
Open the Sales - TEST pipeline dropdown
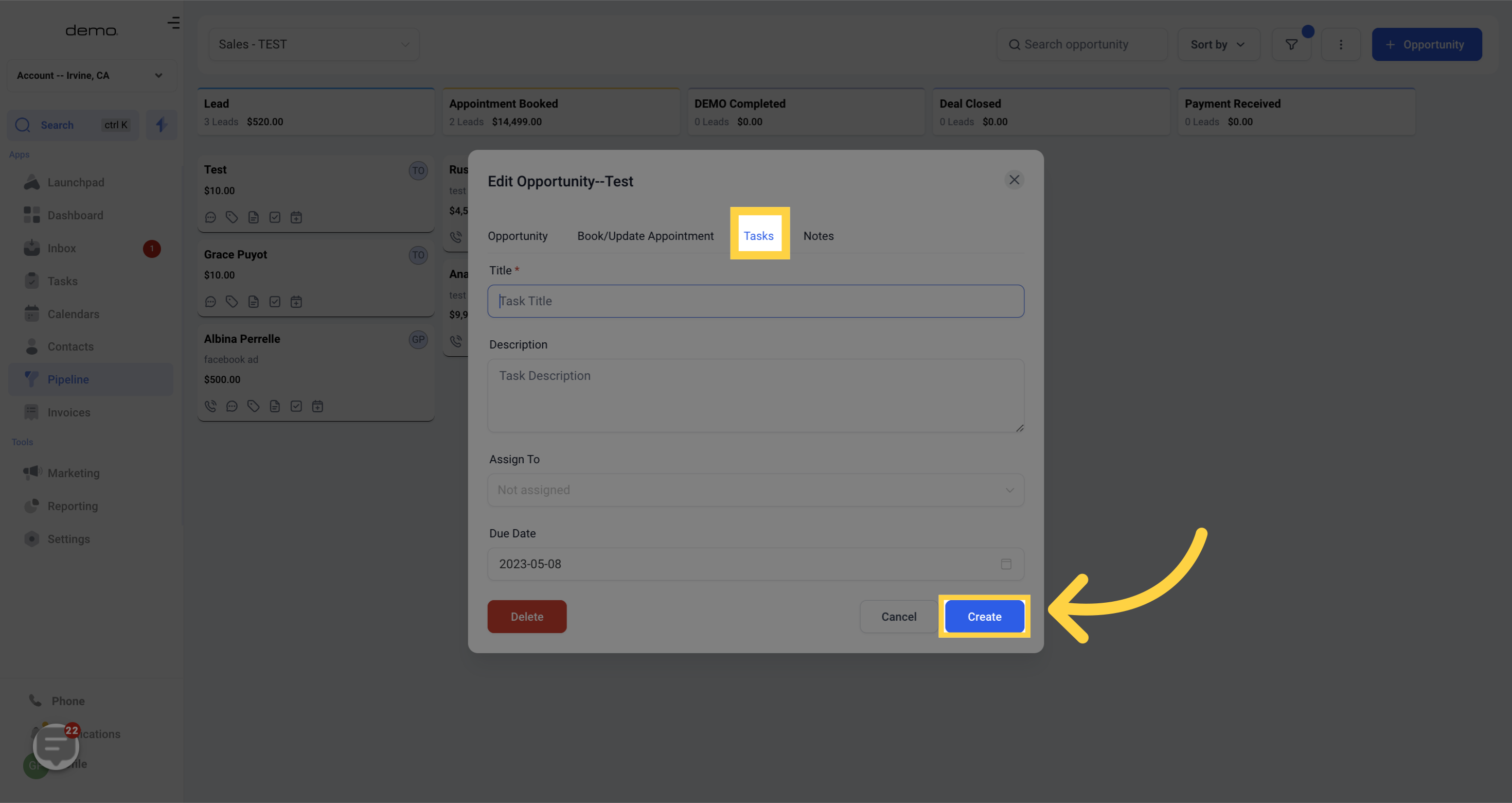[314, 45]
